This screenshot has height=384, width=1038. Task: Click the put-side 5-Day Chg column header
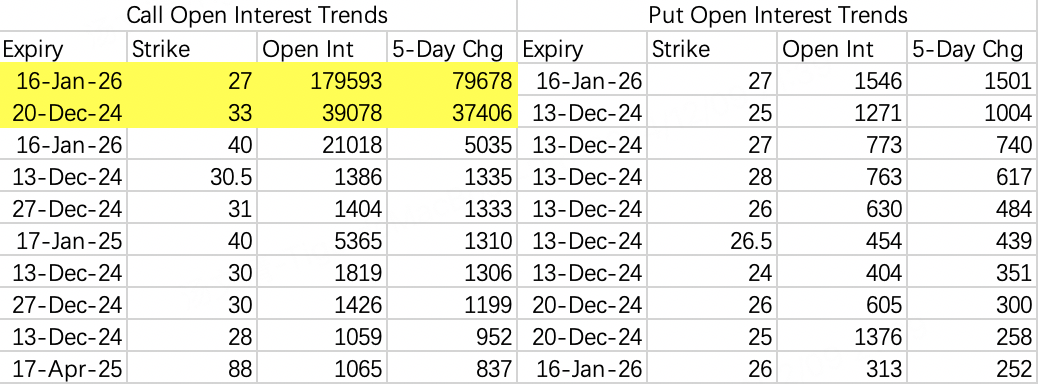click(x=972, y=49)
